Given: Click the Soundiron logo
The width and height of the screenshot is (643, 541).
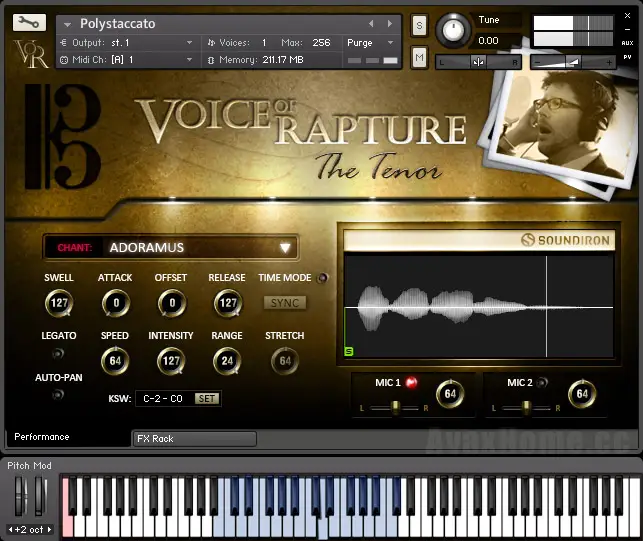Looking at the screenshot, I should click(x=565, y=240).
